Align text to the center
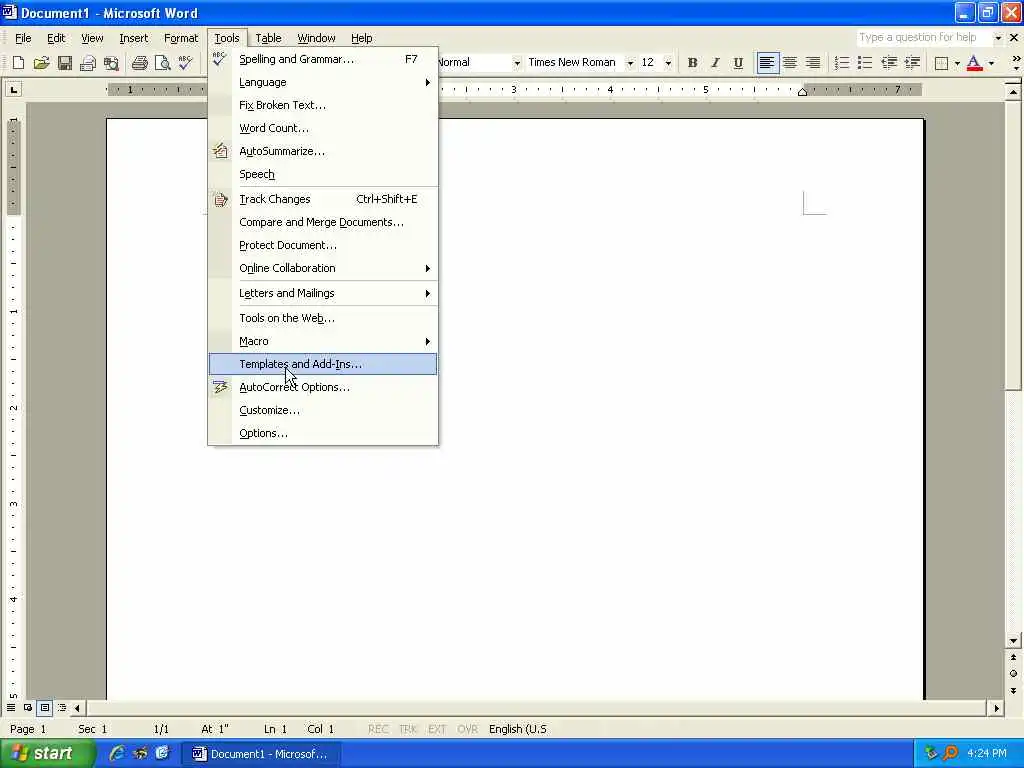The image size is (1024, 768). click(x=790, y=63)
